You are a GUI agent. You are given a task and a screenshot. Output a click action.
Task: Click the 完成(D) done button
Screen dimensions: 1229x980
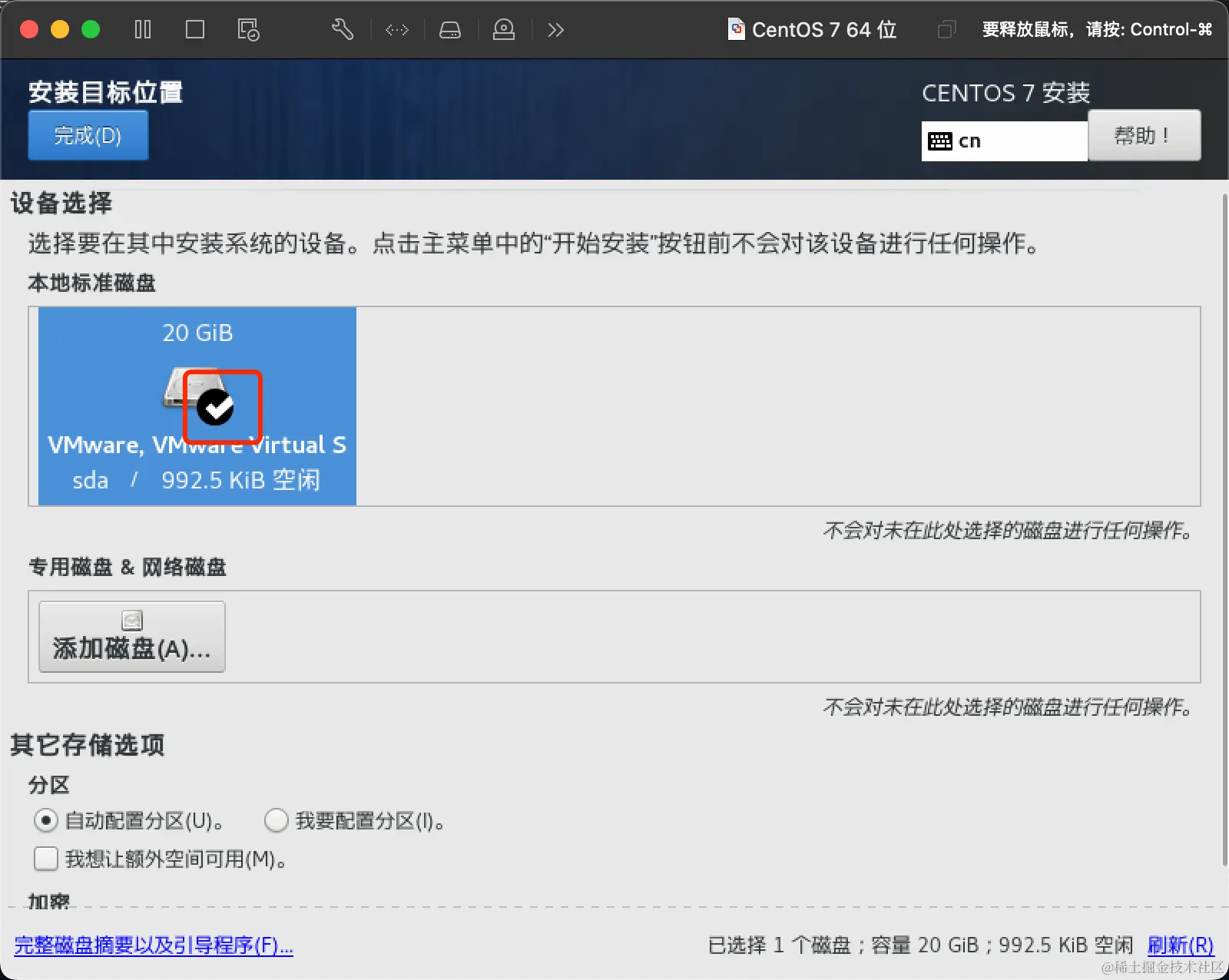(88, 135)
